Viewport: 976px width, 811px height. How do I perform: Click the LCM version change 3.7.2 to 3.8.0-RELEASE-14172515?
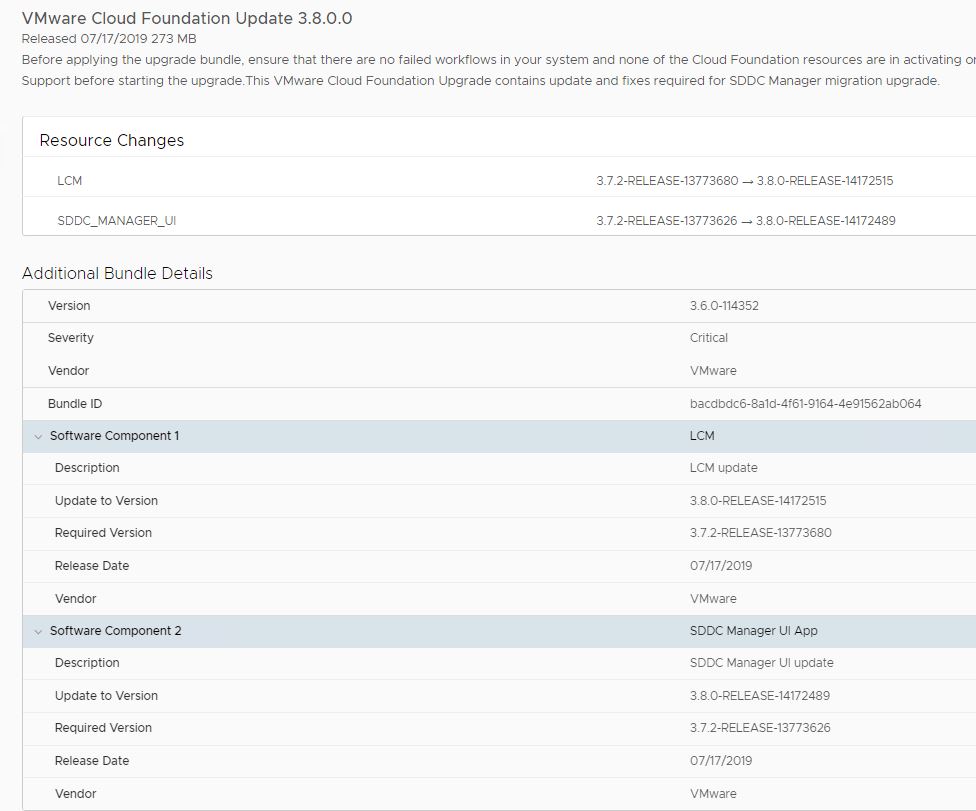click(x=744, y=181)
